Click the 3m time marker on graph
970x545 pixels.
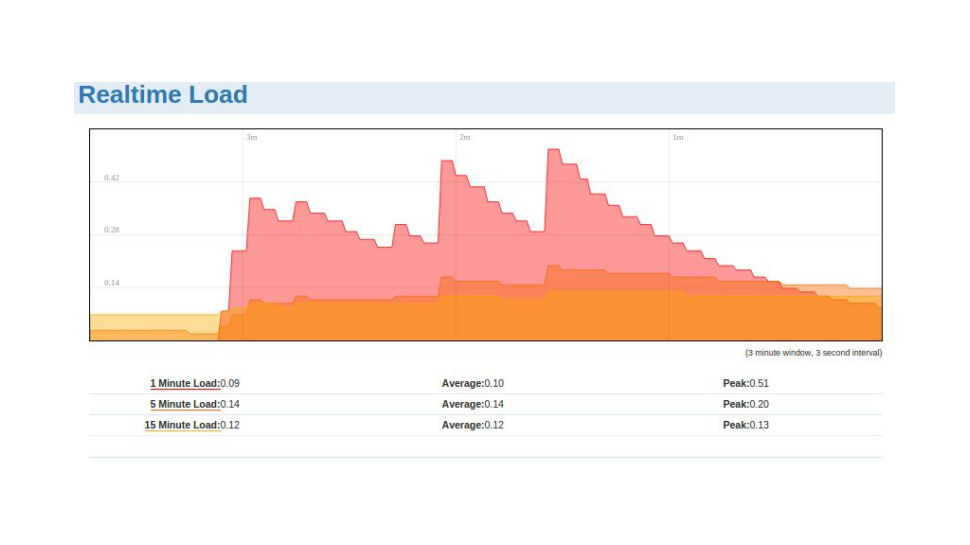tap(252, 137)
